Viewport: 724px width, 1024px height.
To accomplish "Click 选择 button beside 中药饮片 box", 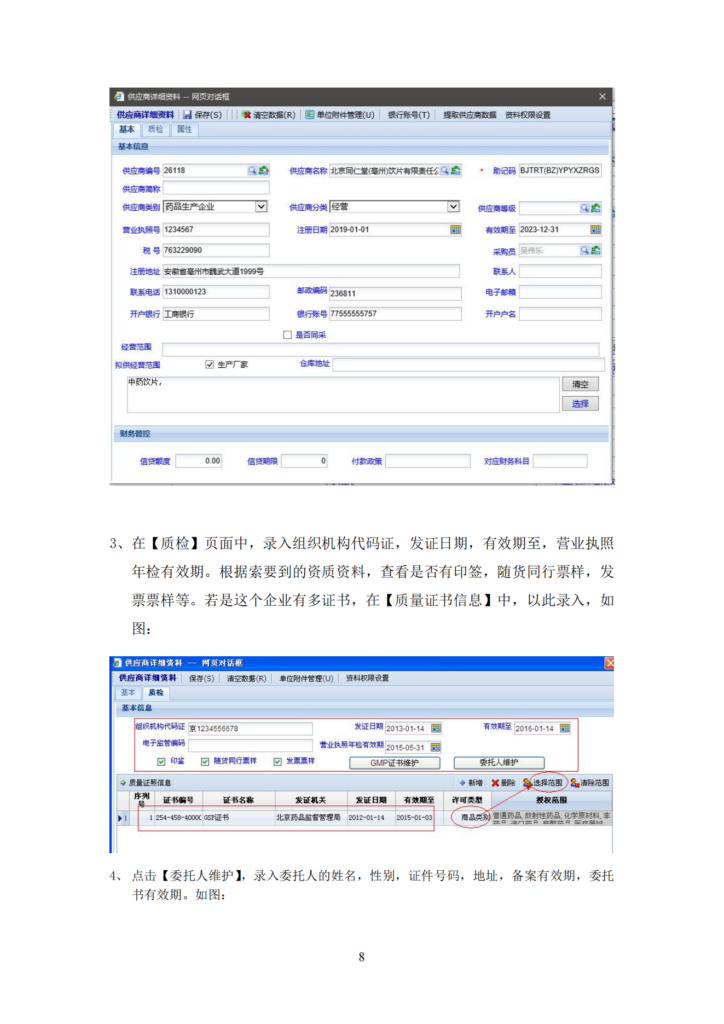I will click(580, 404).
